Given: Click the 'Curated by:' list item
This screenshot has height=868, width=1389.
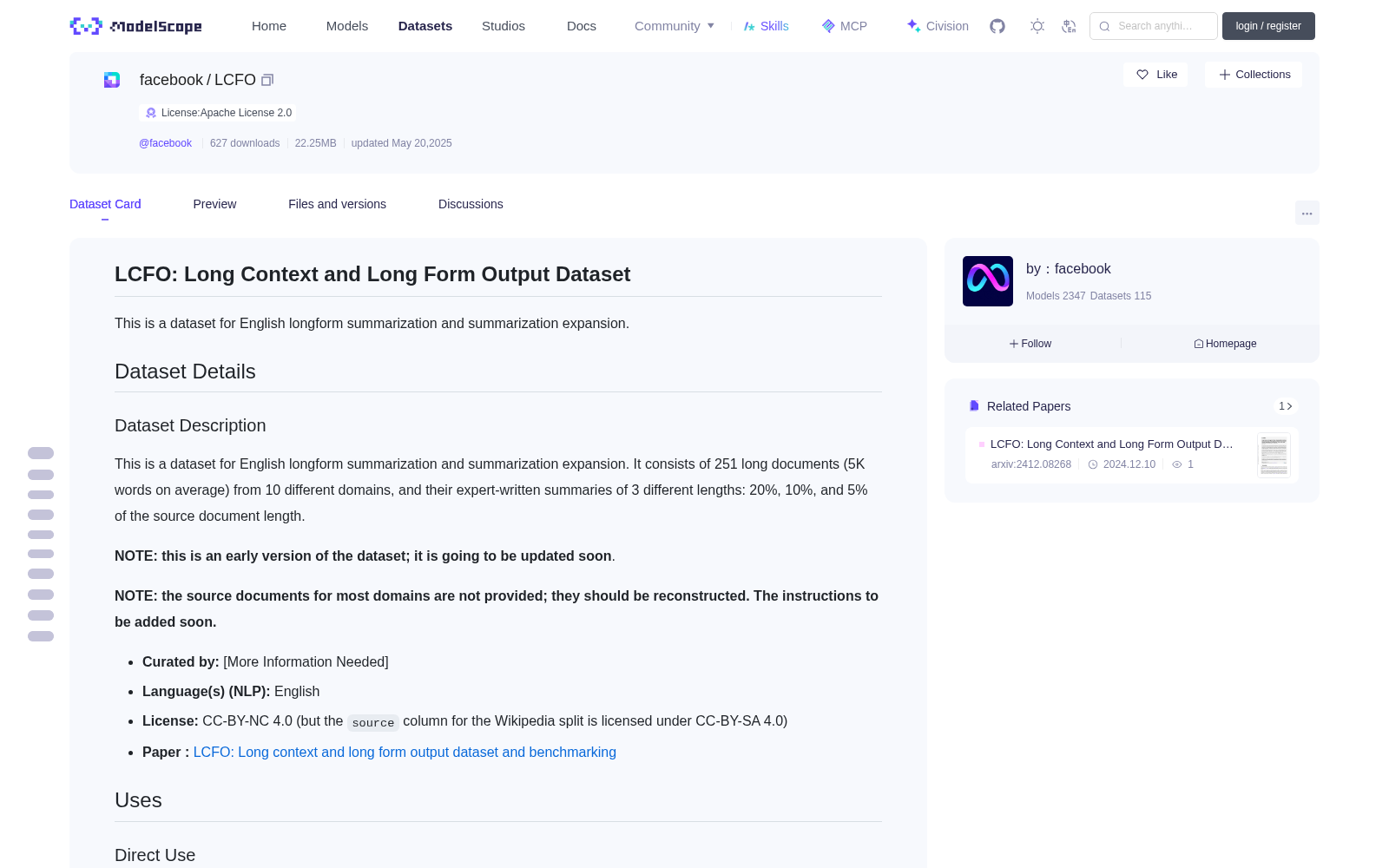Looking at the screenshot, I should pyautogui.click(x=266, y=662).
